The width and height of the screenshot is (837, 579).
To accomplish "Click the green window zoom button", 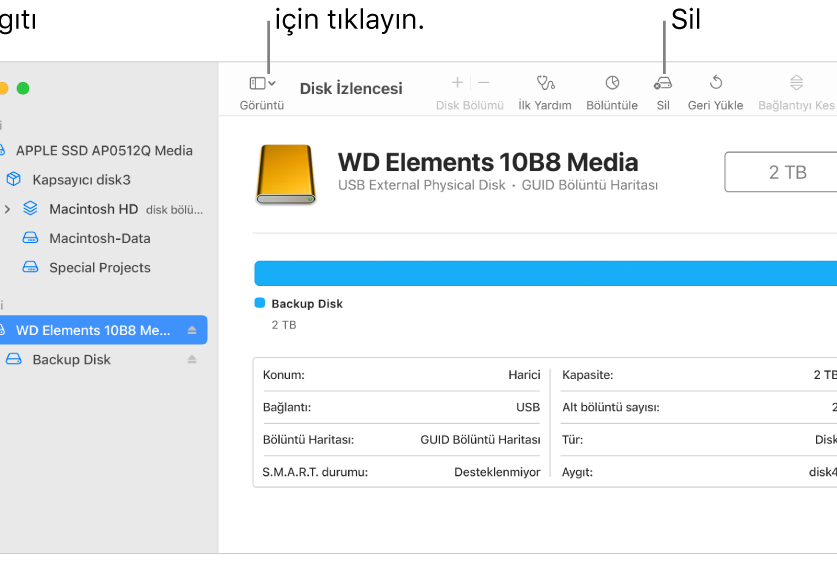I will click(x=23, y=88).
